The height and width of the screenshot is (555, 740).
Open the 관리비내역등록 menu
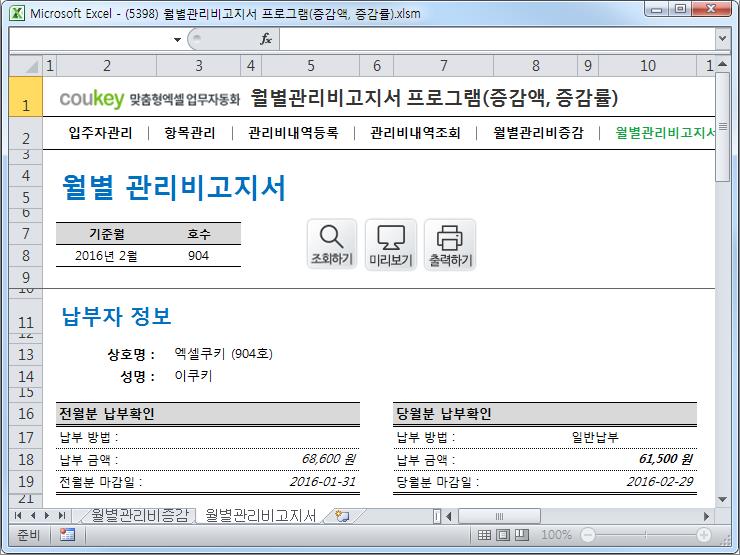coord(293,133)
